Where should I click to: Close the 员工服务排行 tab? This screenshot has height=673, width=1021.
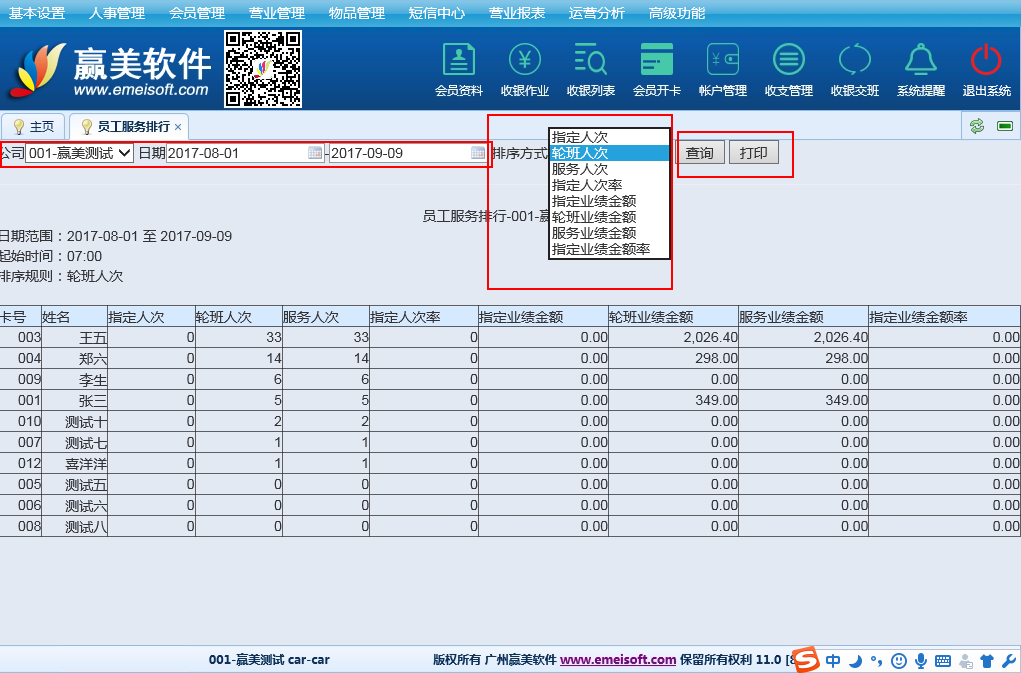point(178,127)
